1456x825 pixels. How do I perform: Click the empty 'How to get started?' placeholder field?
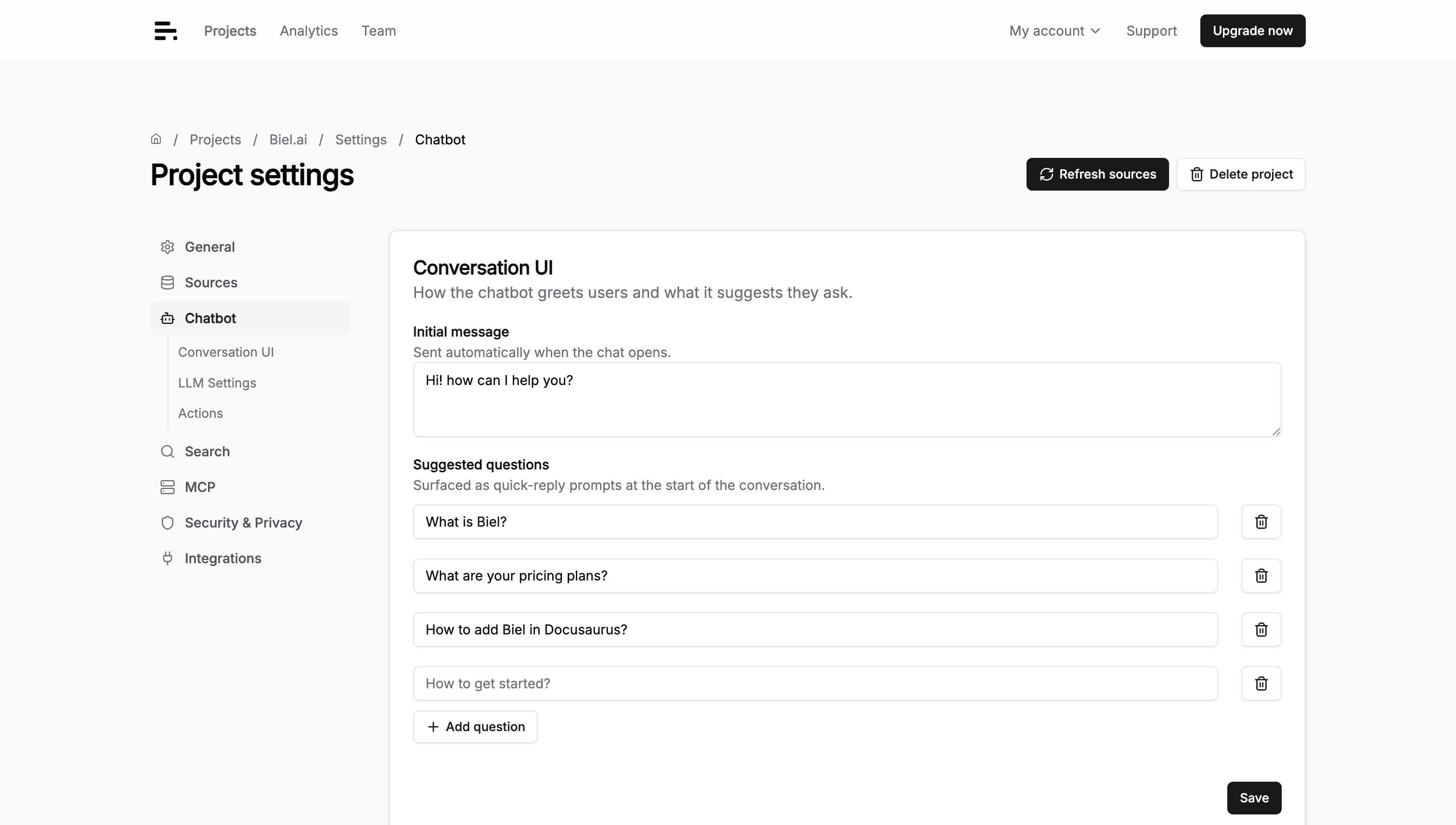coord(815,683)
